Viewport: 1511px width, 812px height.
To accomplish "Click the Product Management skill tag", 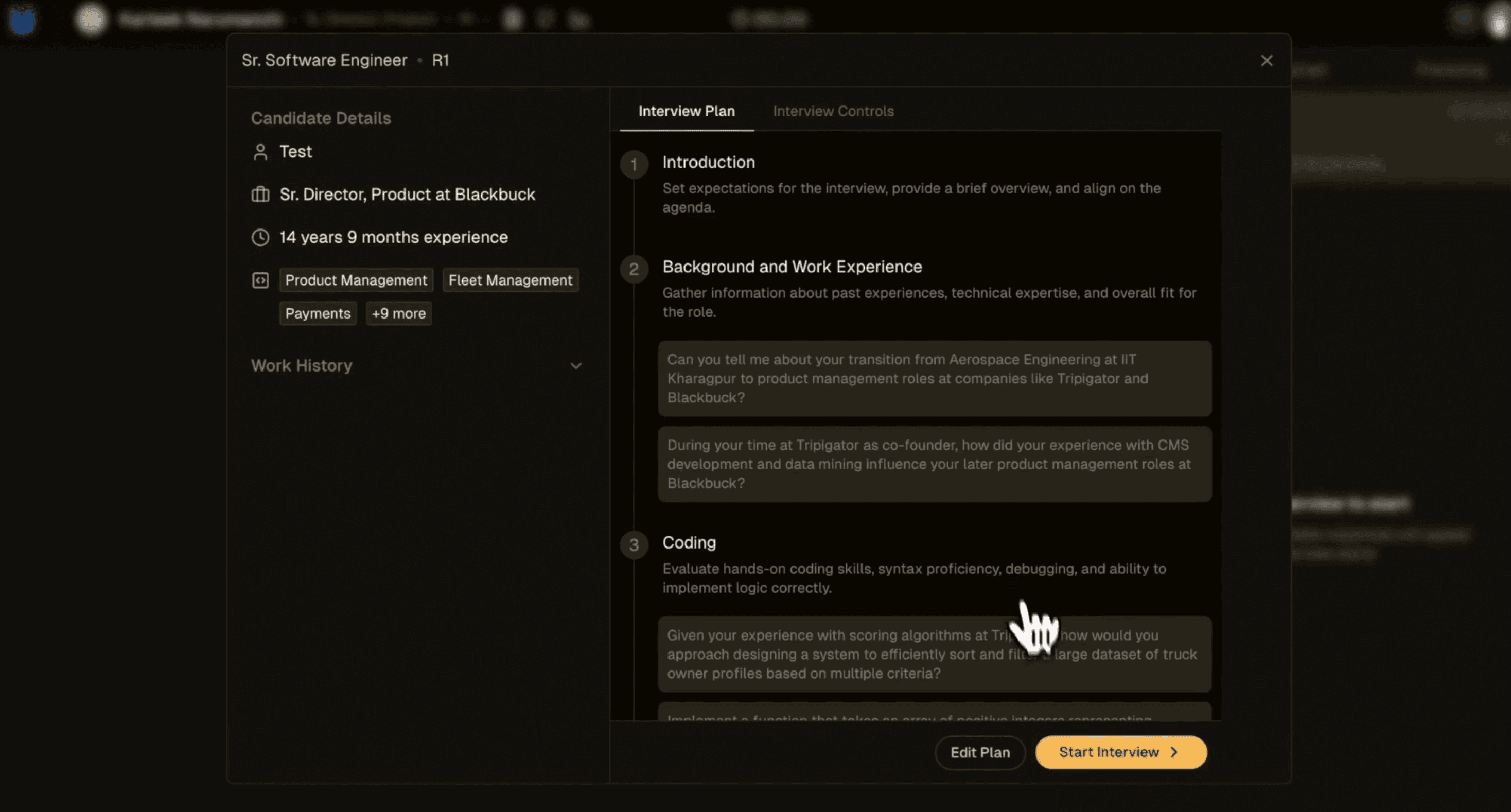I will [356, 280].
